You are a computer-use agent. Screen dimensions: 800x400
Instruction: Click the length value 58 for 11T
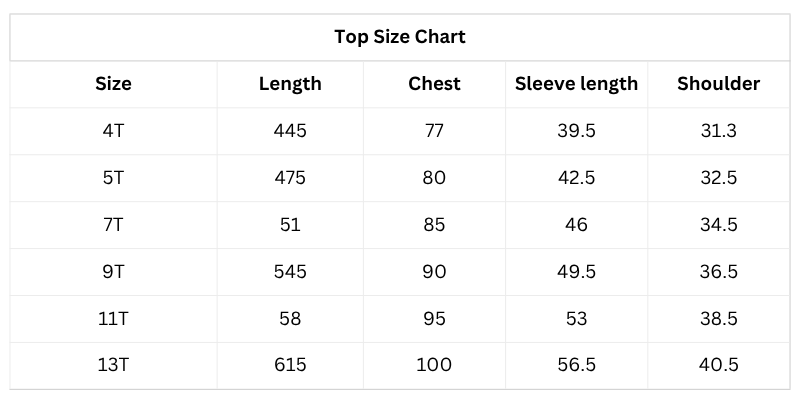pos(290,319)
